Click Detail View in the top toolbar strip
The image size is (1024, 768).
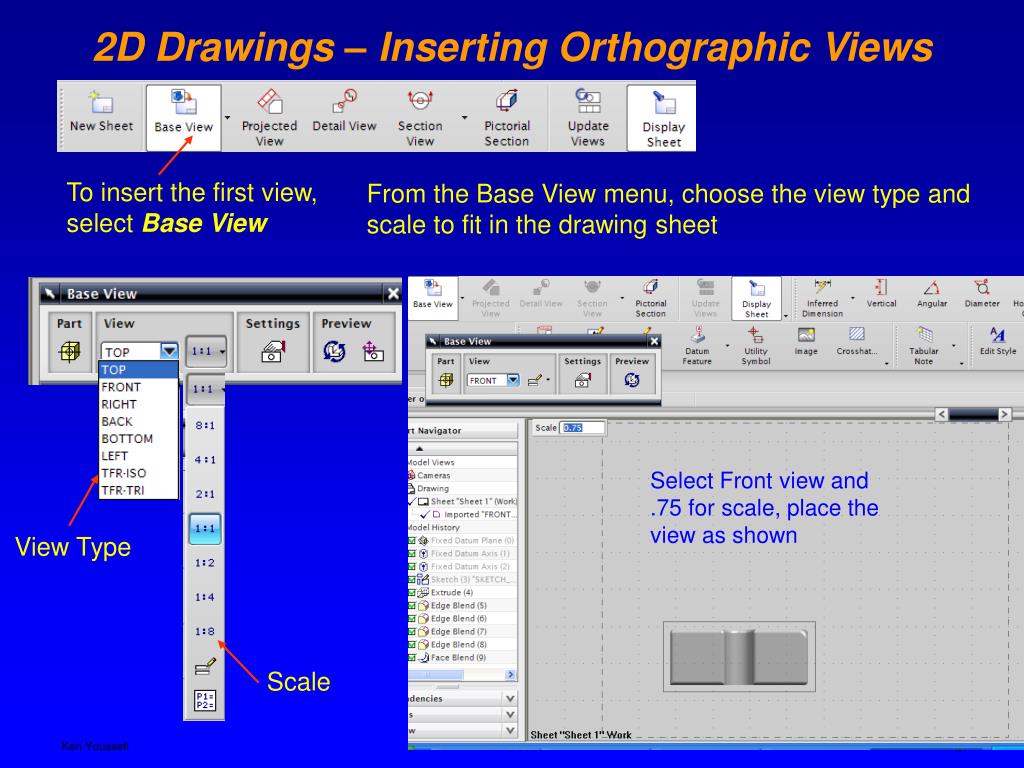click(344, 112)
